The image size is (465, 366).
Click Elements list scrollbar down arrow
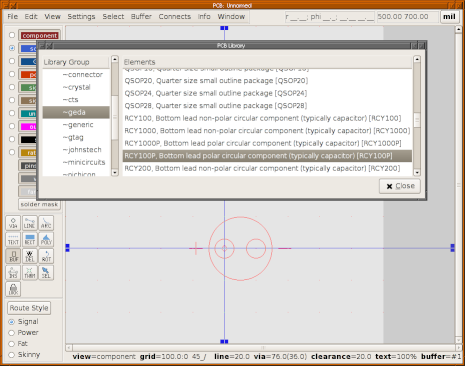(417, 172)
